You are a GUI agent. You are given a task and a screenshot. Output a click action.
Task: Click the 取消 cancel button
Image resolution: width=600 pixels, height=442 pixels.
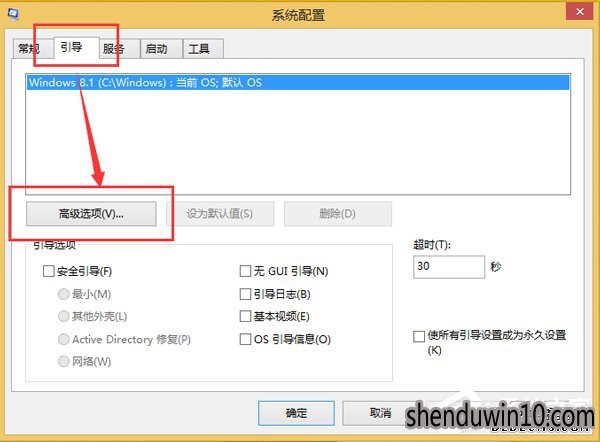pos(380,413)
